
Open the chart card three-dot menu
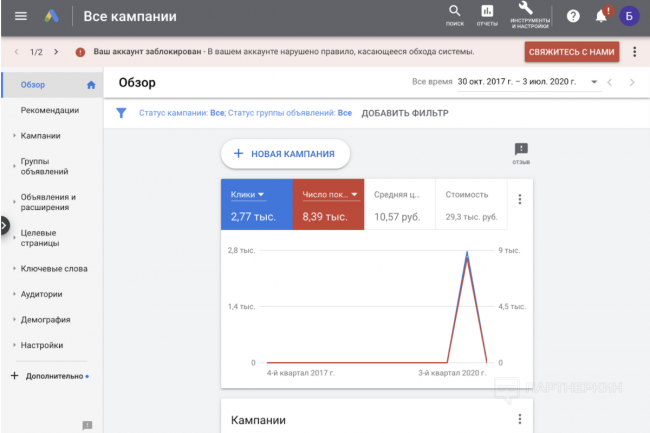coord(519,199)
